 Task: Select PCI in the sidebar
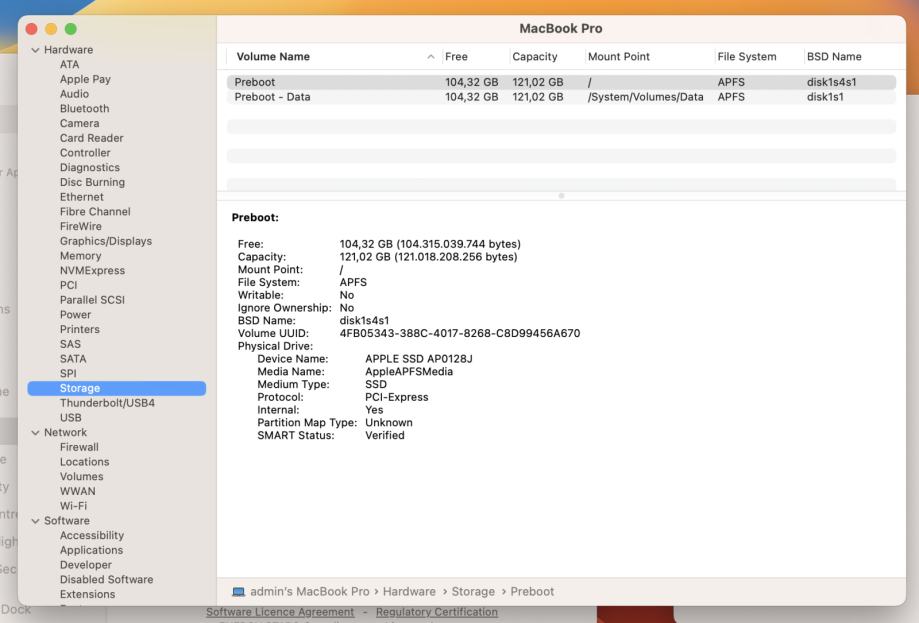point(68,285)
